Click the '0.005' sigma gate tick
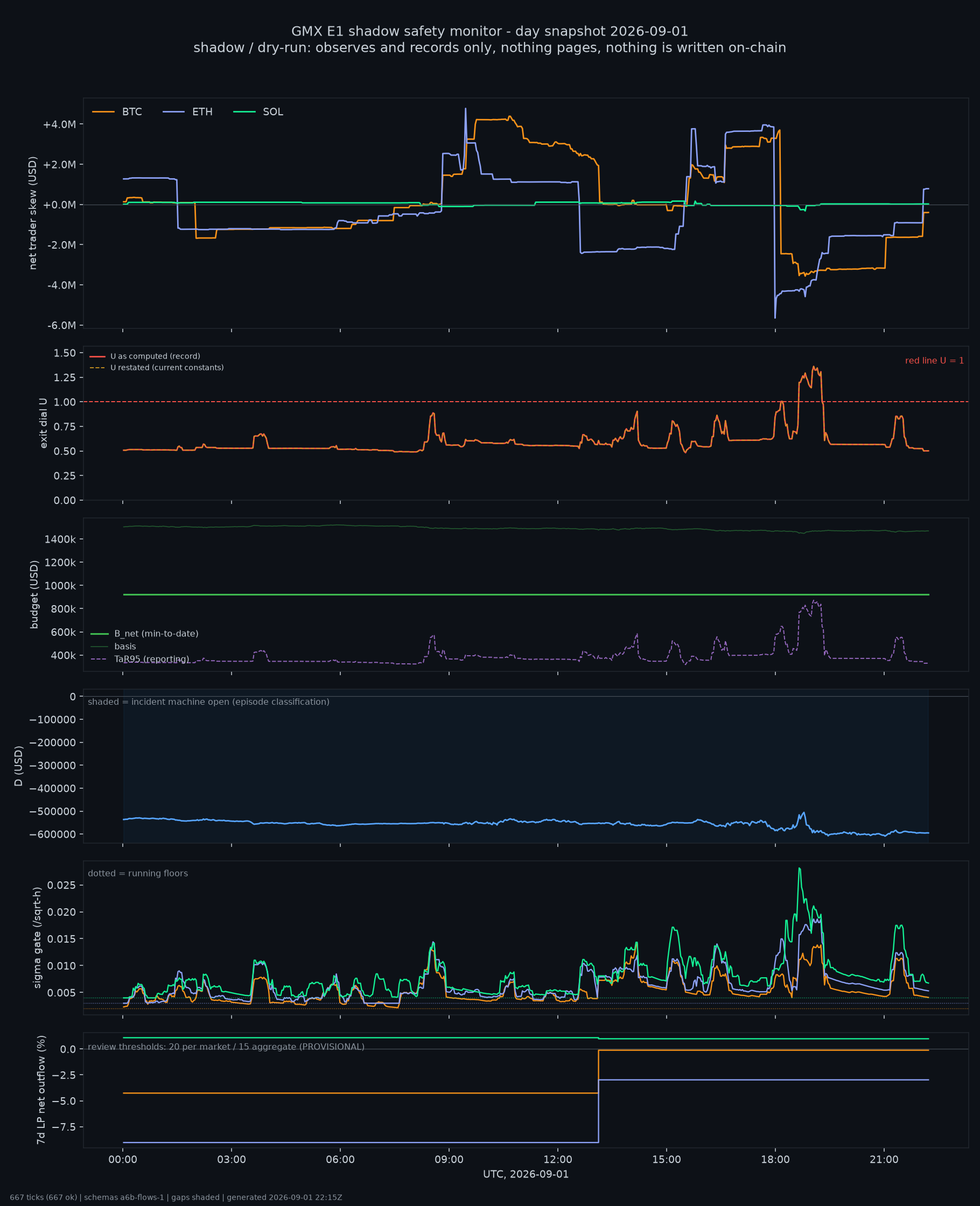Screen dimensions: 980x1206 pyautogui.click(x=62, y=993)
